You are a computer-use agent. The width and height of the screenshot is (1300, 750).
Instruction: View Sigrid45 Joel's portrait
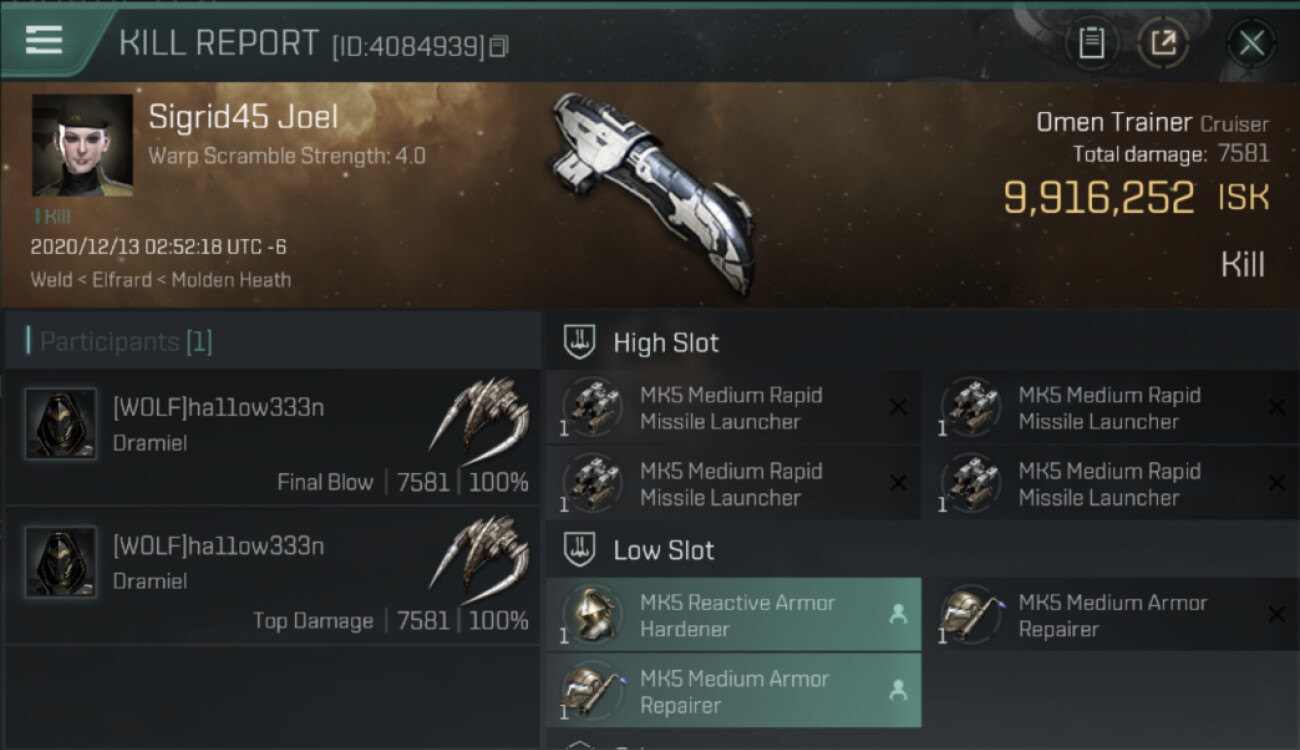(x=82, y=145)
